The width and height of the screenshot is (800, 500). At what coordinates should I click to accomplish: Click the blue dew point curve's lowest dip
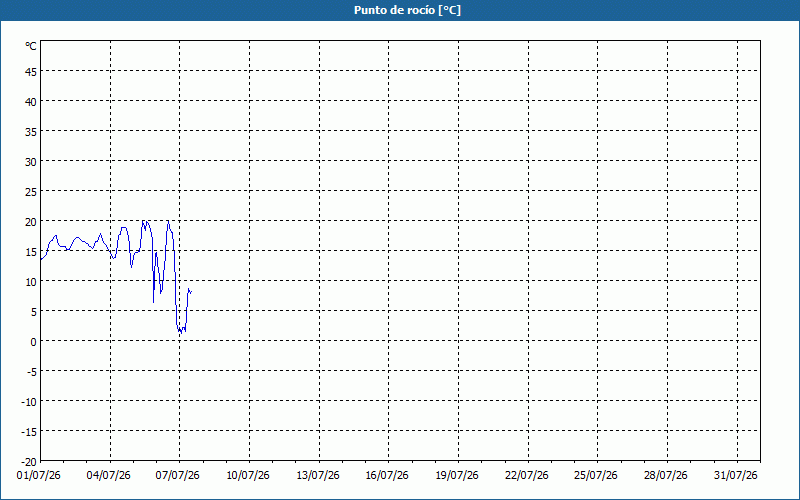tap(180, 332)
